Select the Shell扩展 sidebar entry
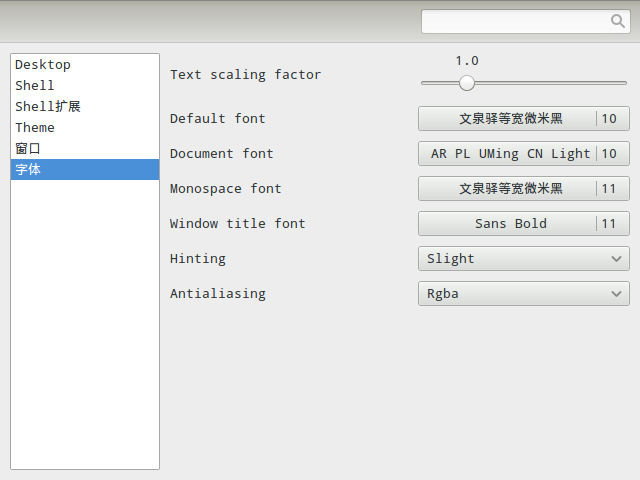Viewport: 640px width, 480px height. [48, 107]
